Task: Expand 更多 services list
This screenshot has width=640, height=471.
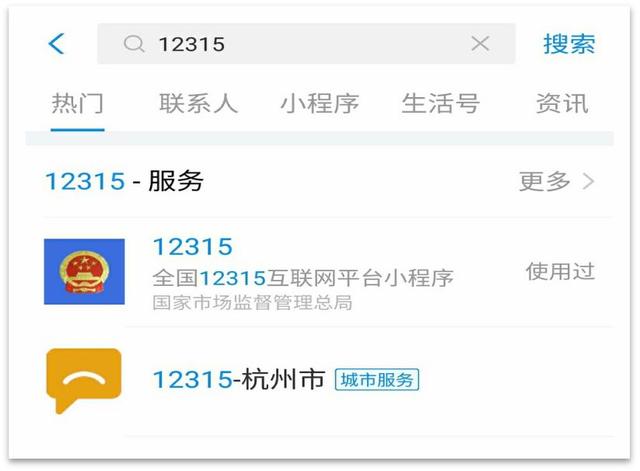Action: [x=544, y=181]
